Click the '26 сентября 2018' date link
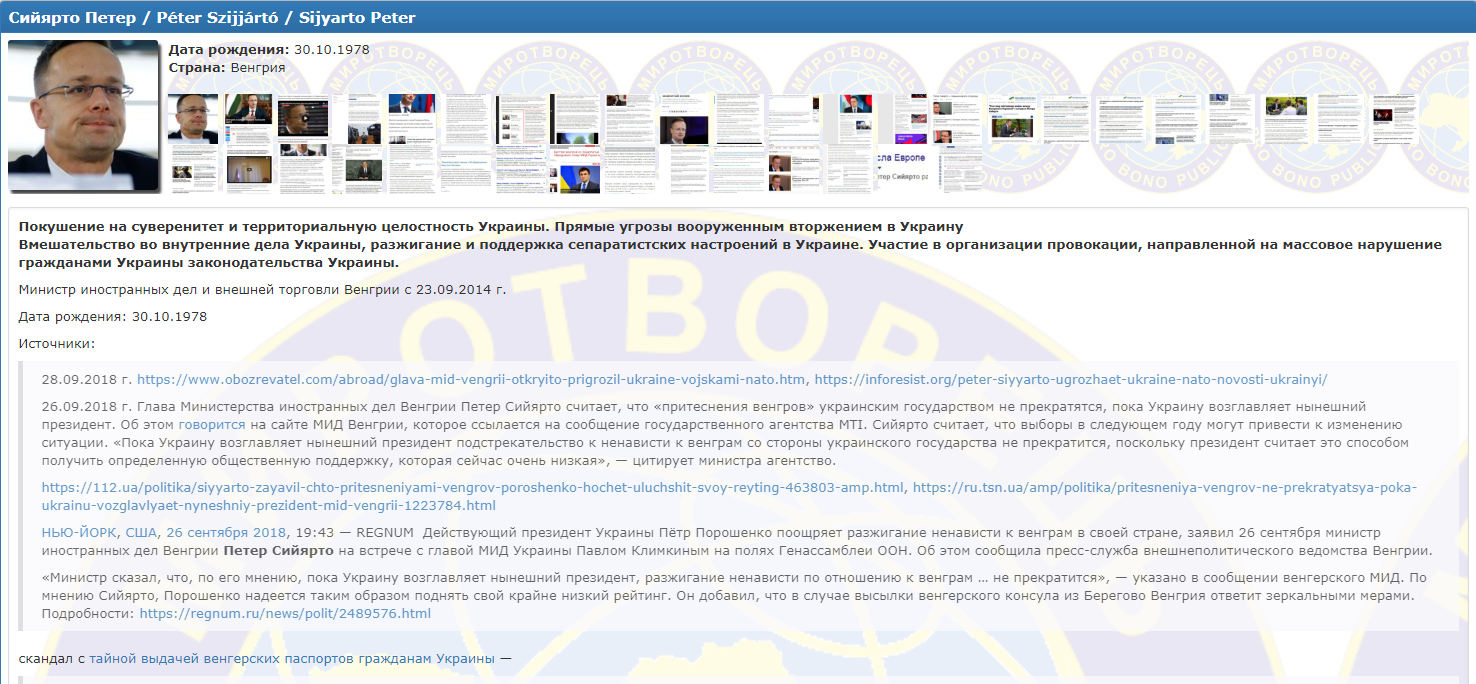Image resolution: width=1476 pixels, height=684 pixels. 226,532
